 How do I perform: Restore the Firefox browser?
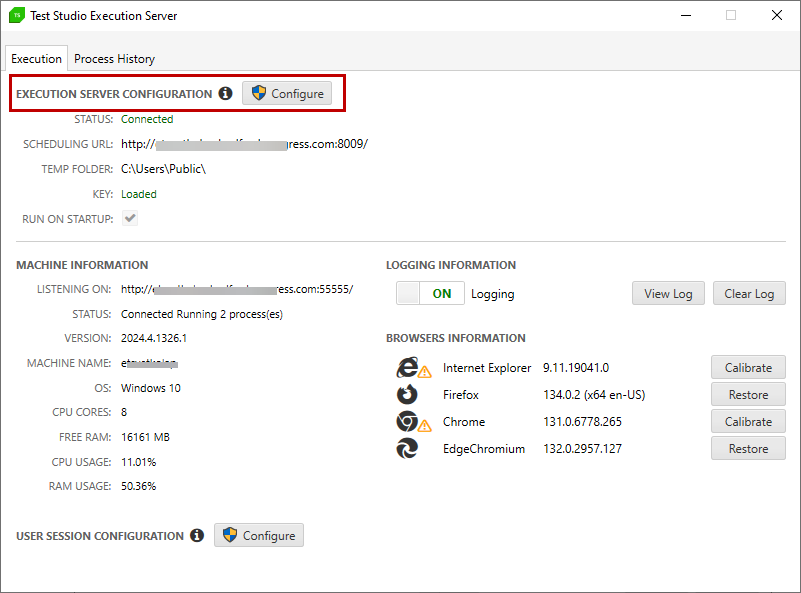point(748,394)
